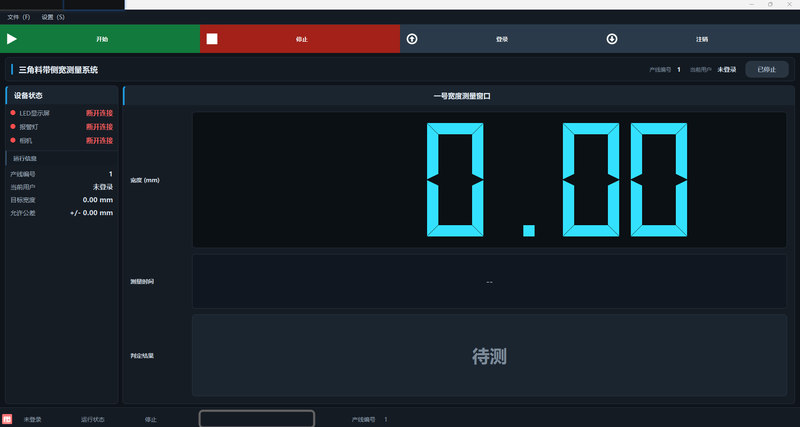Click the large 0.00 width readout display
Image resolution: width=800 pixels, height=427 pixels.
[489, 180]
